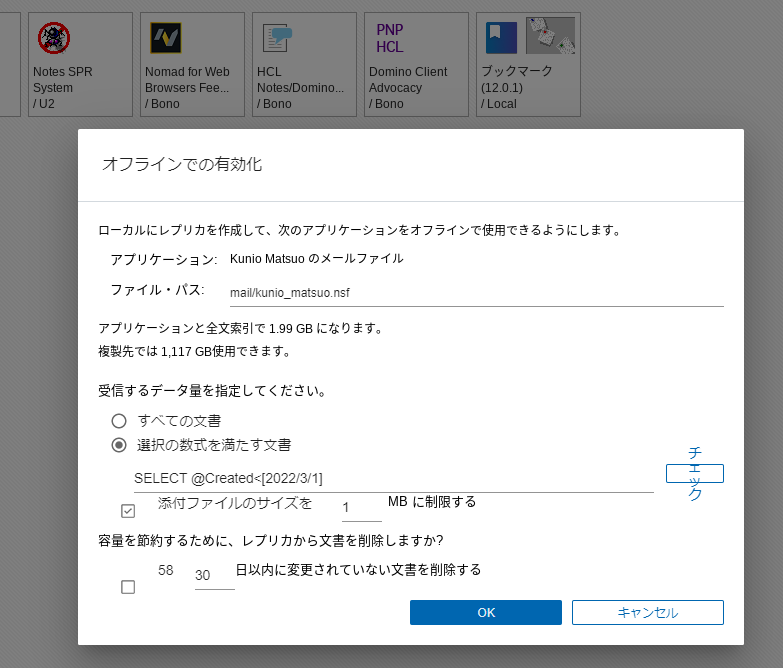Click the オフラインでの有効化 dialog title
The width and height of the screenshot is (783, 668).
coord(182,164)
